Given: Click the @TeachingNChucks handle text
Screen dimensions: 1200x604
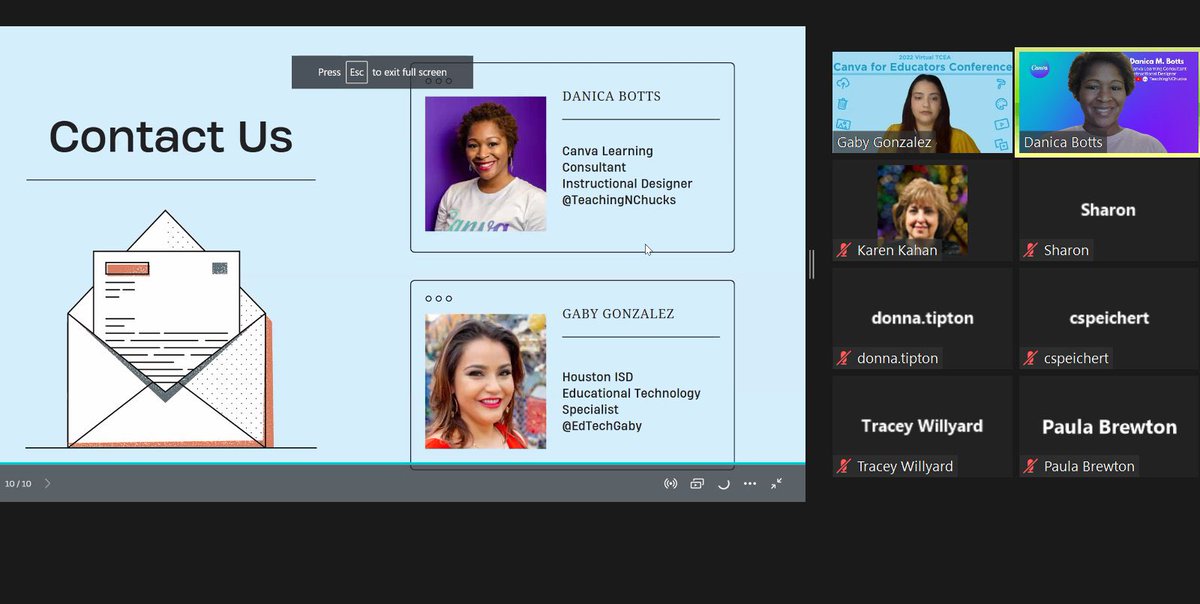Looking at the screenshot, I should pyautogui.click(x=619, y=200).
